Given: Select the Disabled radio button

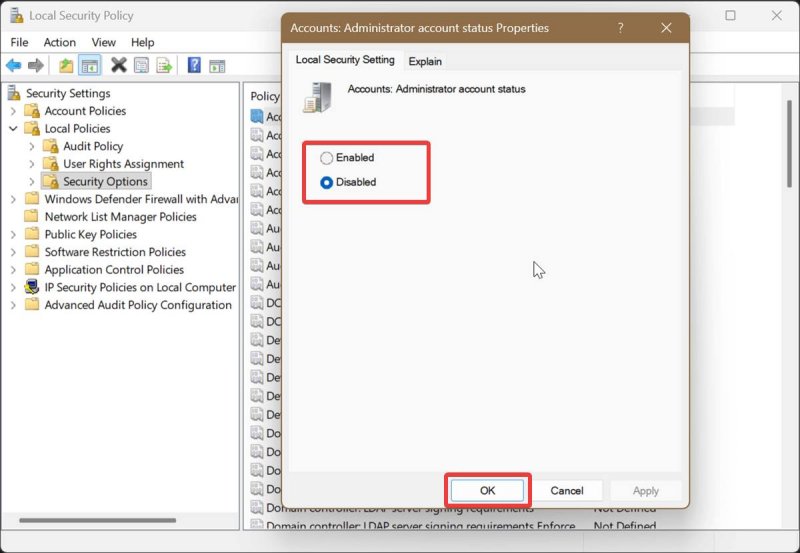Looking at the screenshot, I should coord(327,182).
